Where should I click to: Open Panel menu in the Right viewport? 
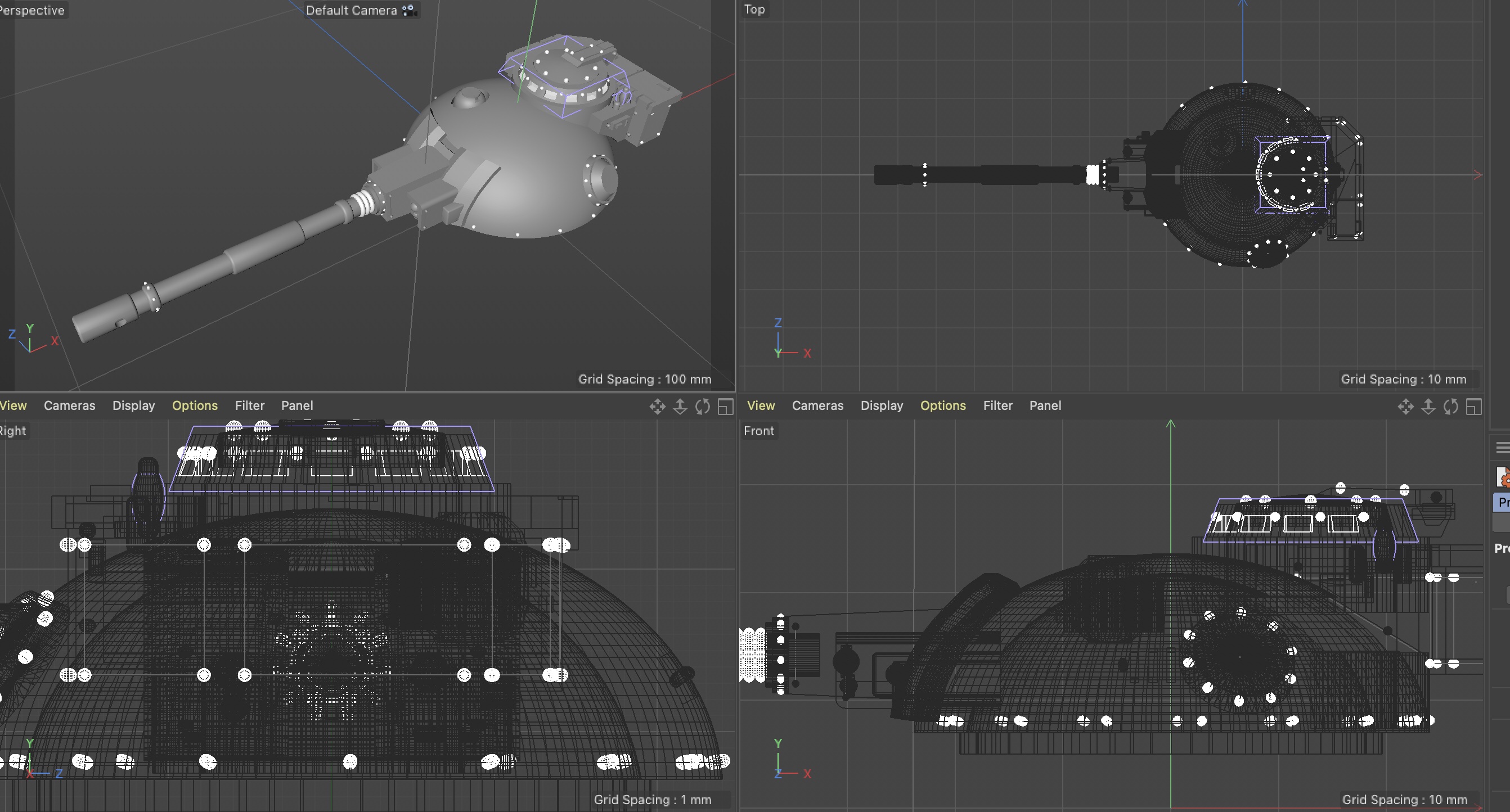point(297,405)
